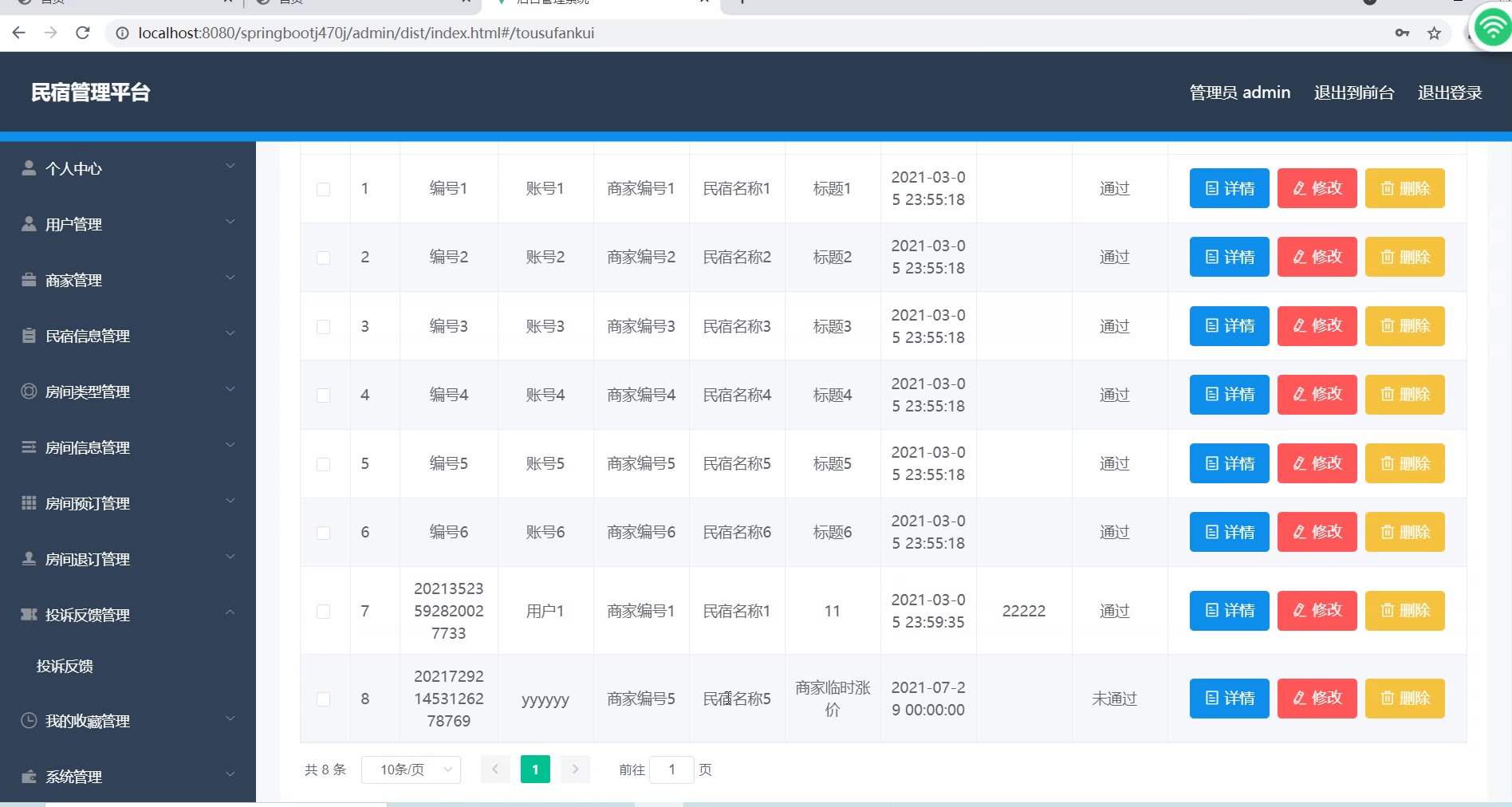Click the 22222 reply cell in row 7
This screenshot has height=807, width=1512.
point(1024,611)
